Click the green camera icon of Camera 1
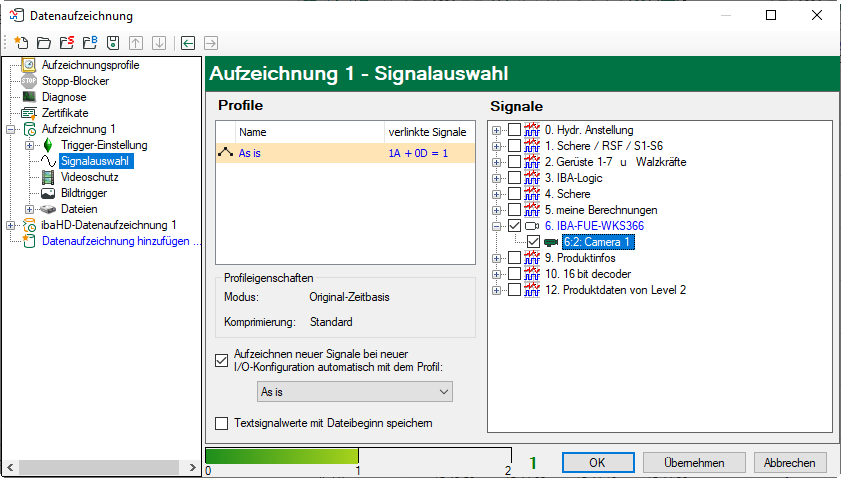The image size is (841, 478). click(551, 242)
